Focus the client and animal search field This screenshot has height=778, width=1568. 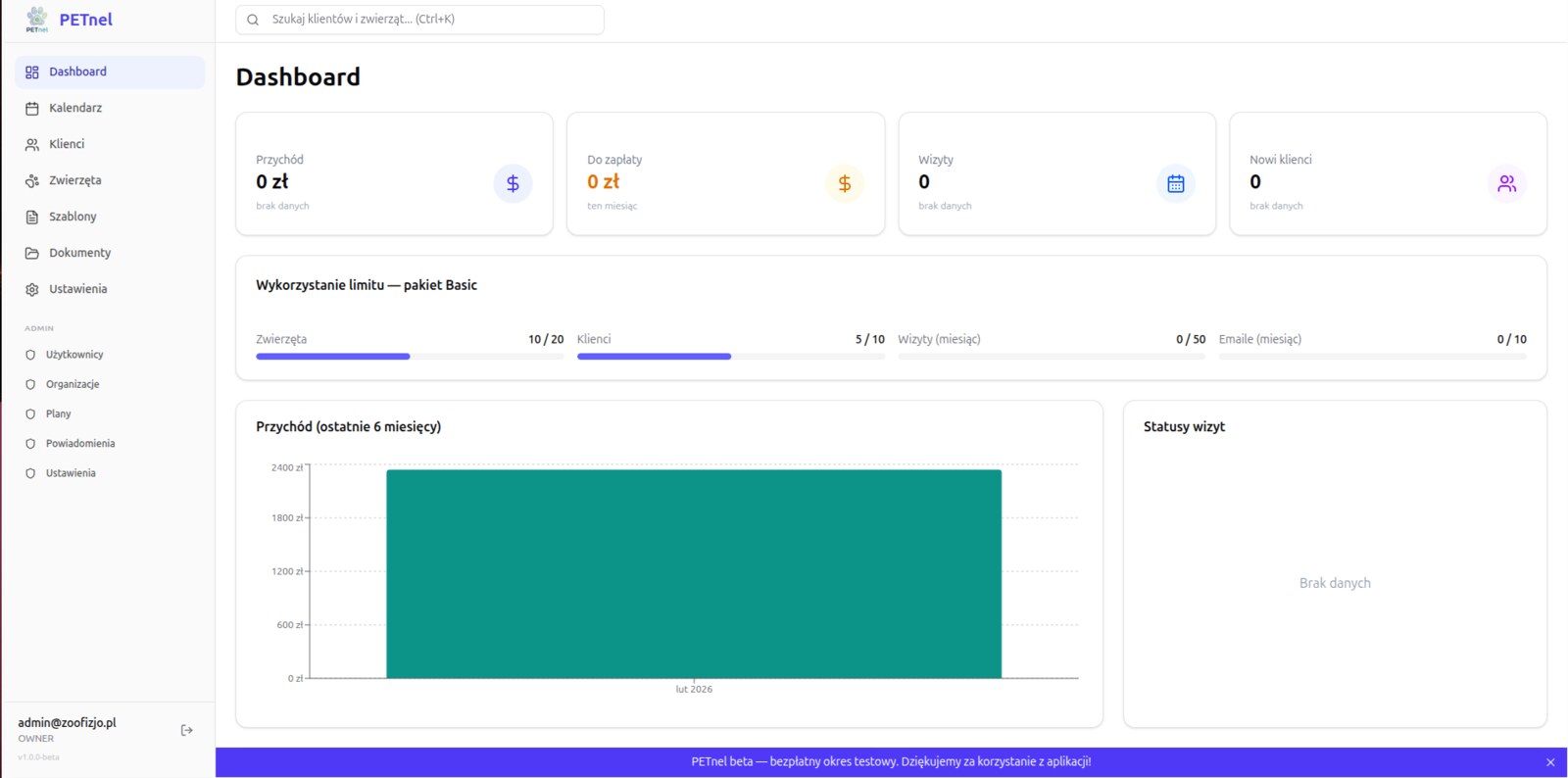tap(419, 20)
